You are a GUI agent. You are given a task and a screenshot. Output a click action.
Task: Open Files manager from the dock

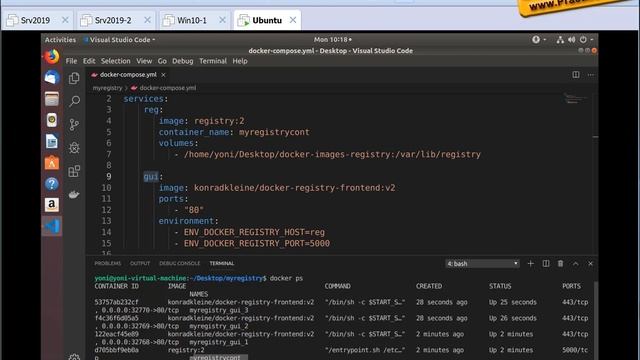click(52, 99)
